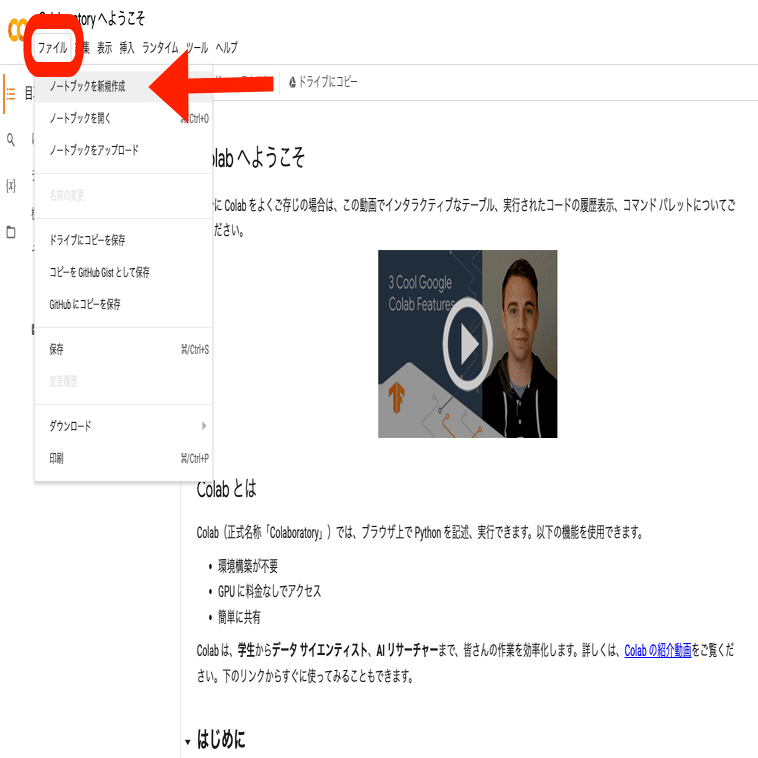Open the ランタイム menu

tap(160, 47)
